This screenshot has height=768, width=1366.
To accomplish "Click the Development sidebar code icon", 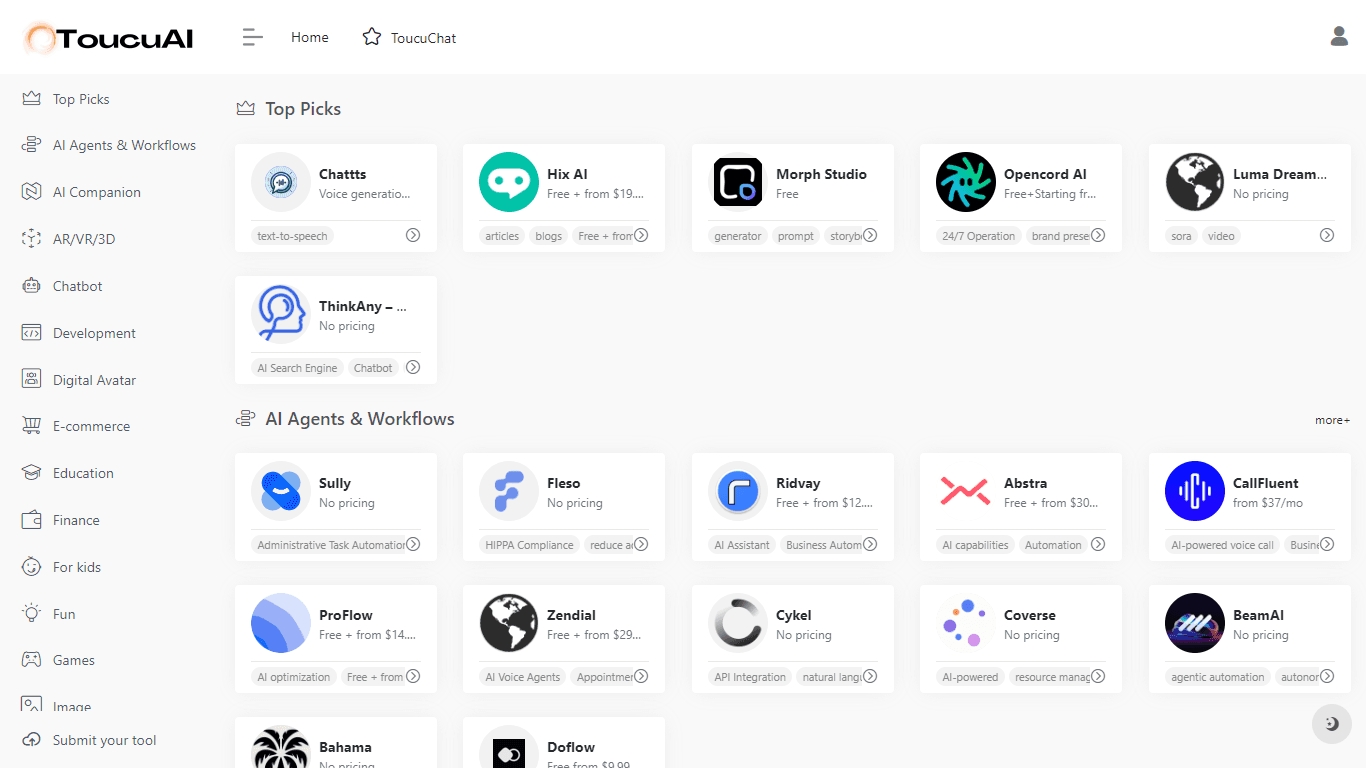I will click(x=32, y=333).
